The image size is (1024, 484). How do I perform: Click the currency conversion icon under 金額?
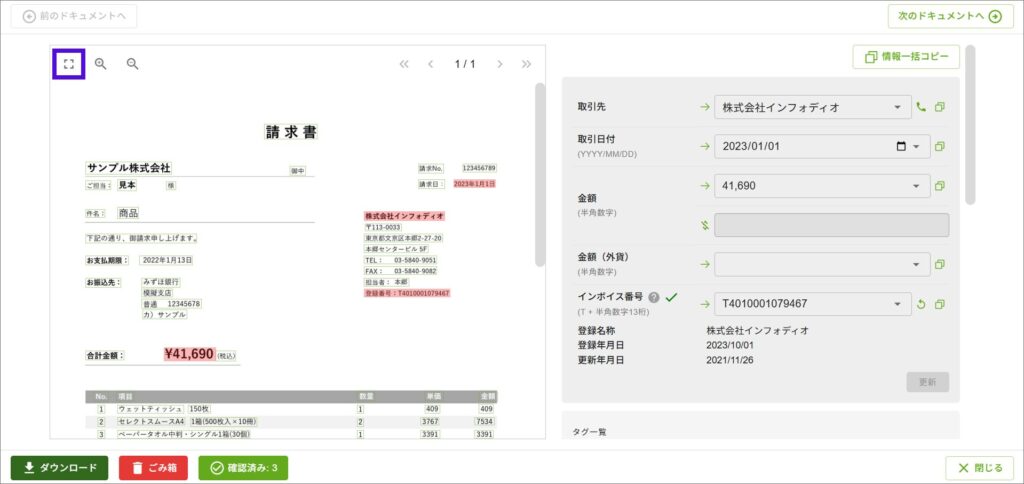pos(704,225)
